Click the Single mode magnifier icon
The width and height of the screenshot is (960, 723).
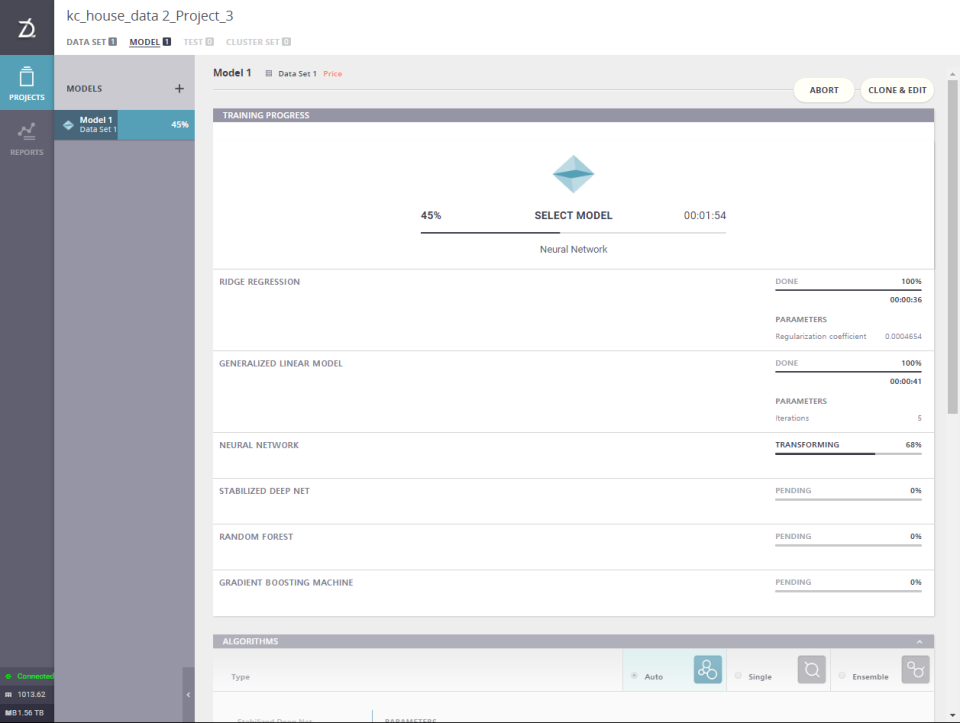pos(811,669)
